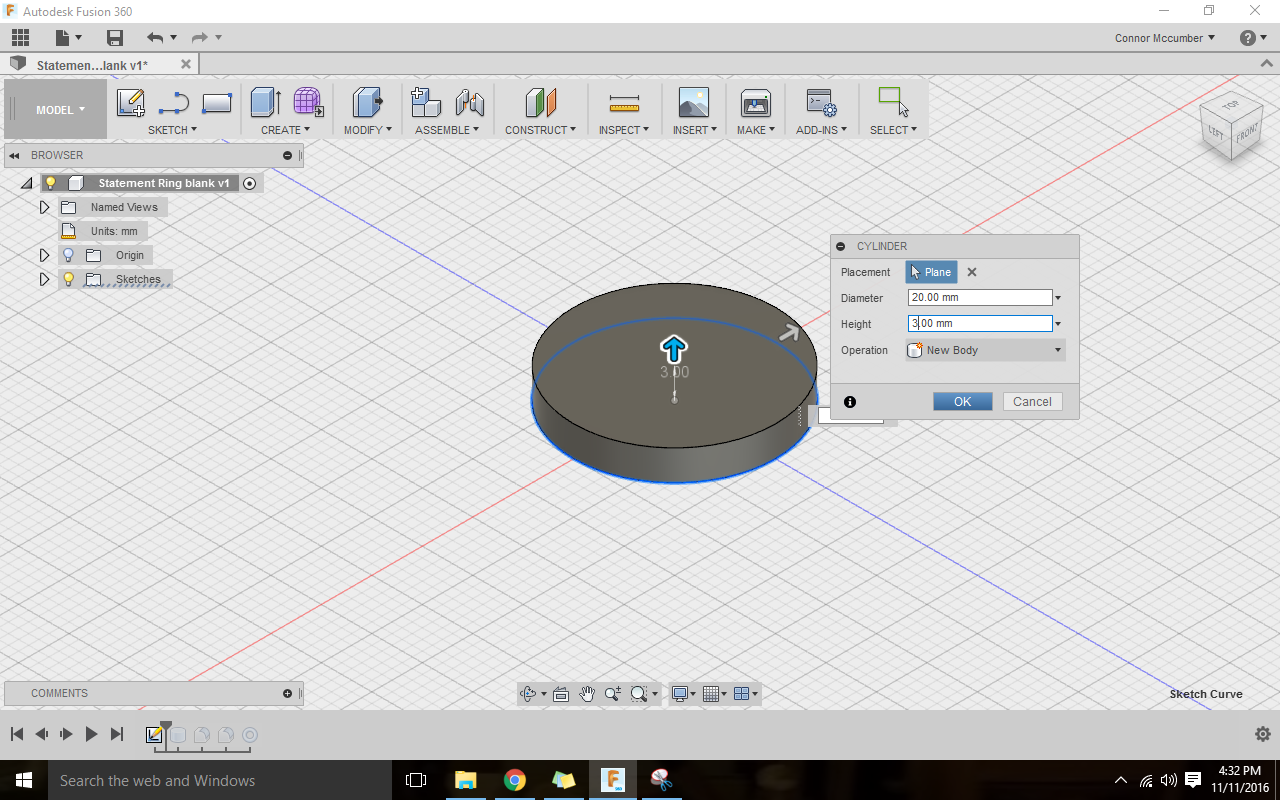
Task: Expand the Sketches tree node
Action: [44, 279]
